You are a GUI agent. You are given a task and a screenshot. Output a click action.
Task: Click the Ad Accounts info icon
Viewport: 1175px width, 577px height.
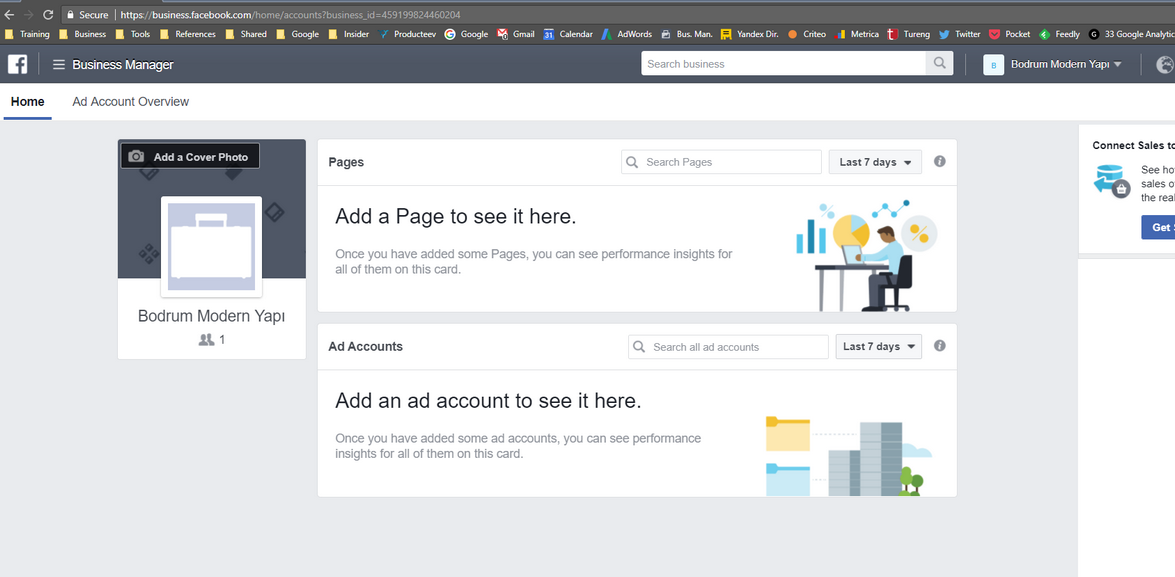[939, 346]
